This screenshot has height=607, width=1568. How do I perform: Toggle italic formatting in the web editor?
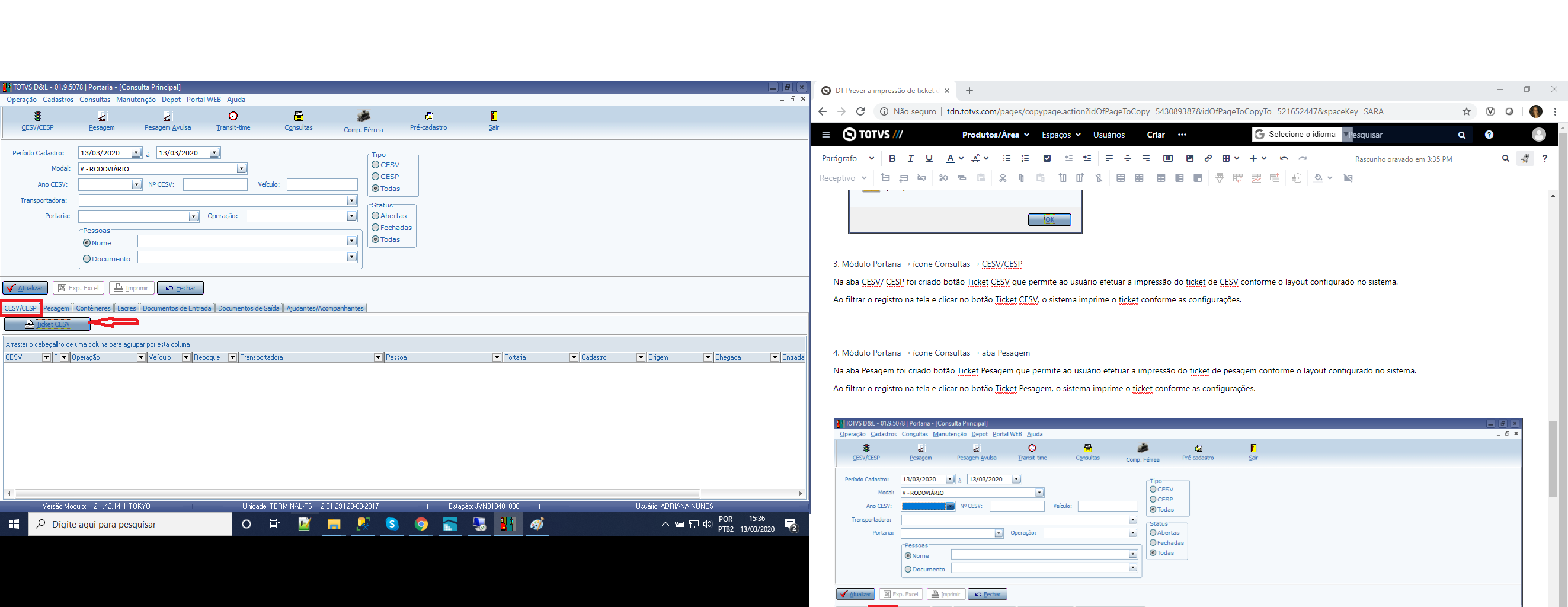click(x=911, y=159)
